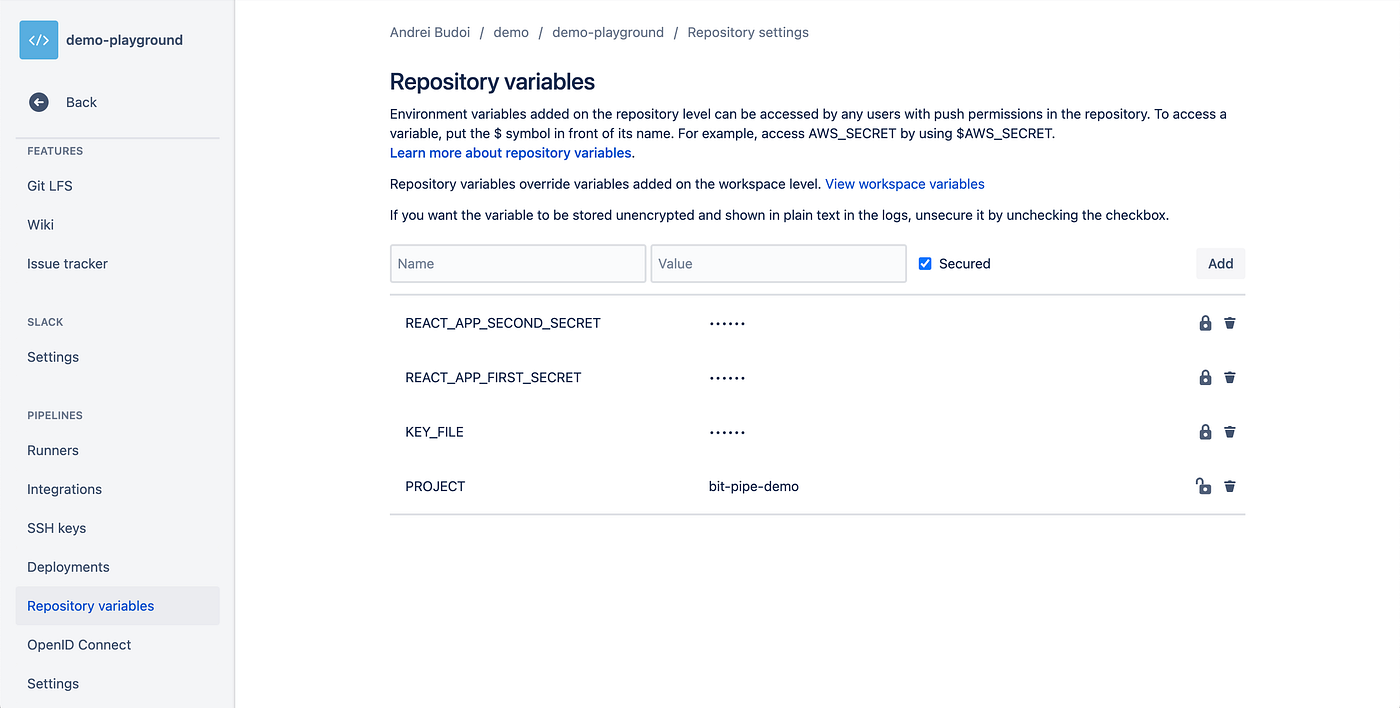The image size is (1400, 708).
Task: Click the Name input field
Action: (517, 263)
